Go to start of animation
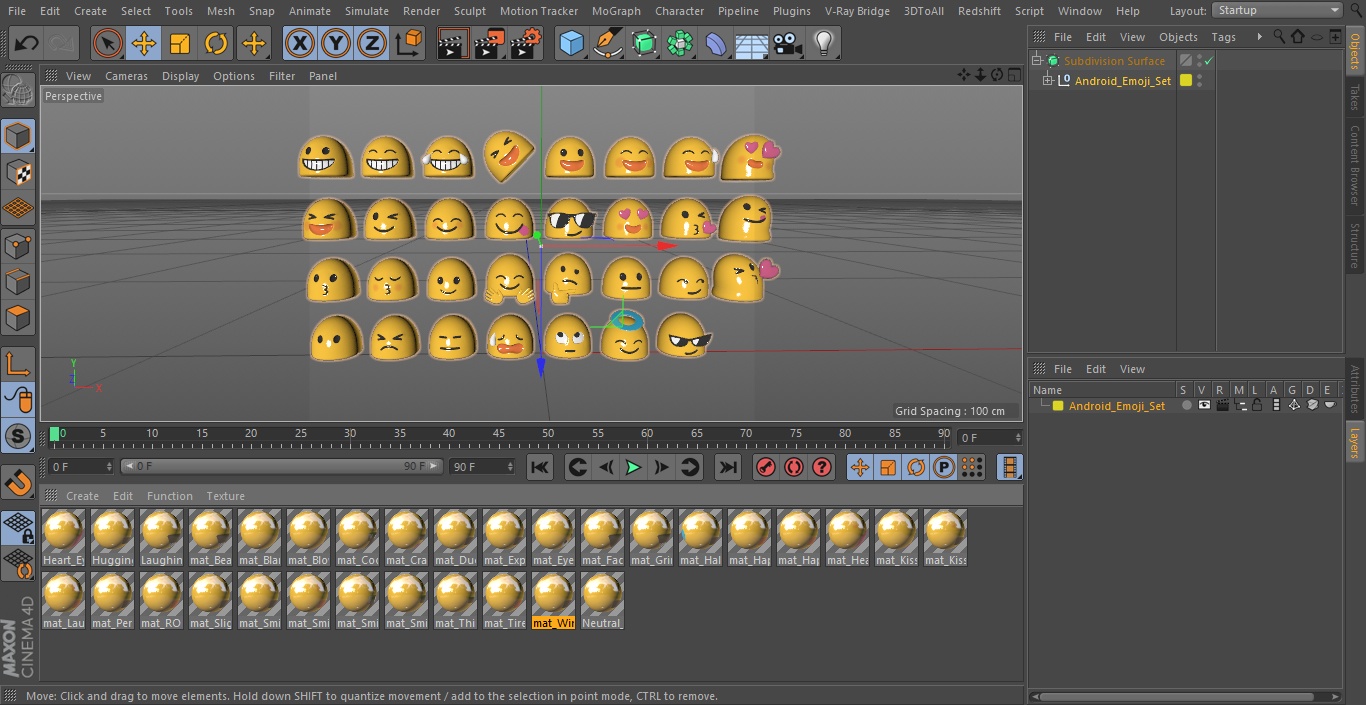Viewport: 1366px width, 705px height. coord(540,467)
